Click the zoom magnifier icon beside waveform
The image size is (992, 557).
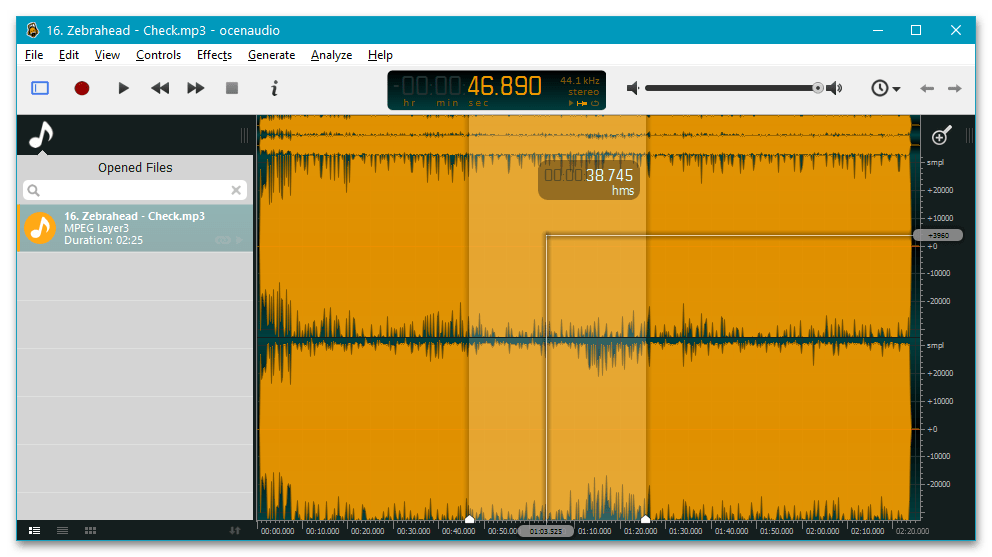coord(941,135)
